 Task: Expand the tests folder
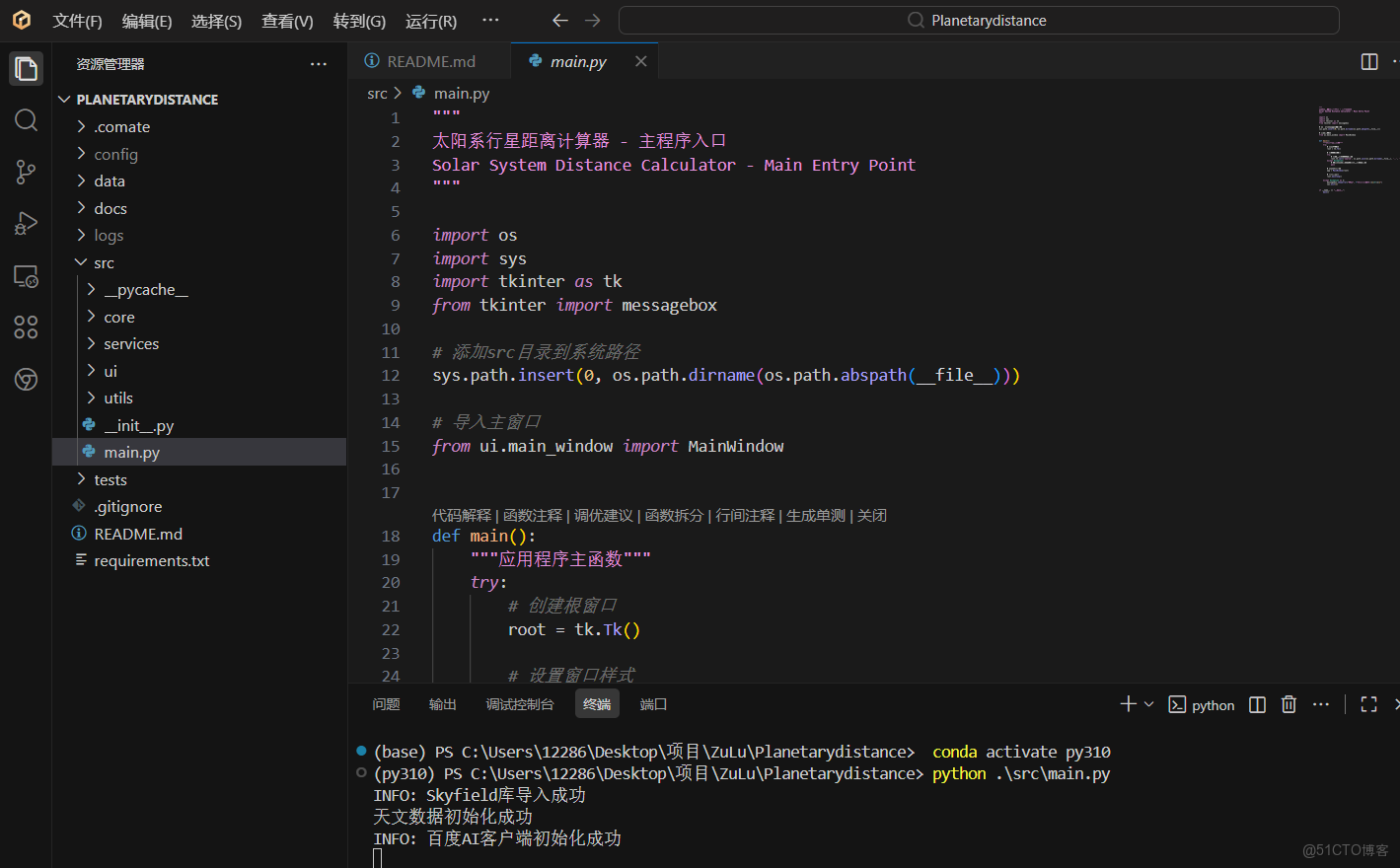[x=110, y=479]
